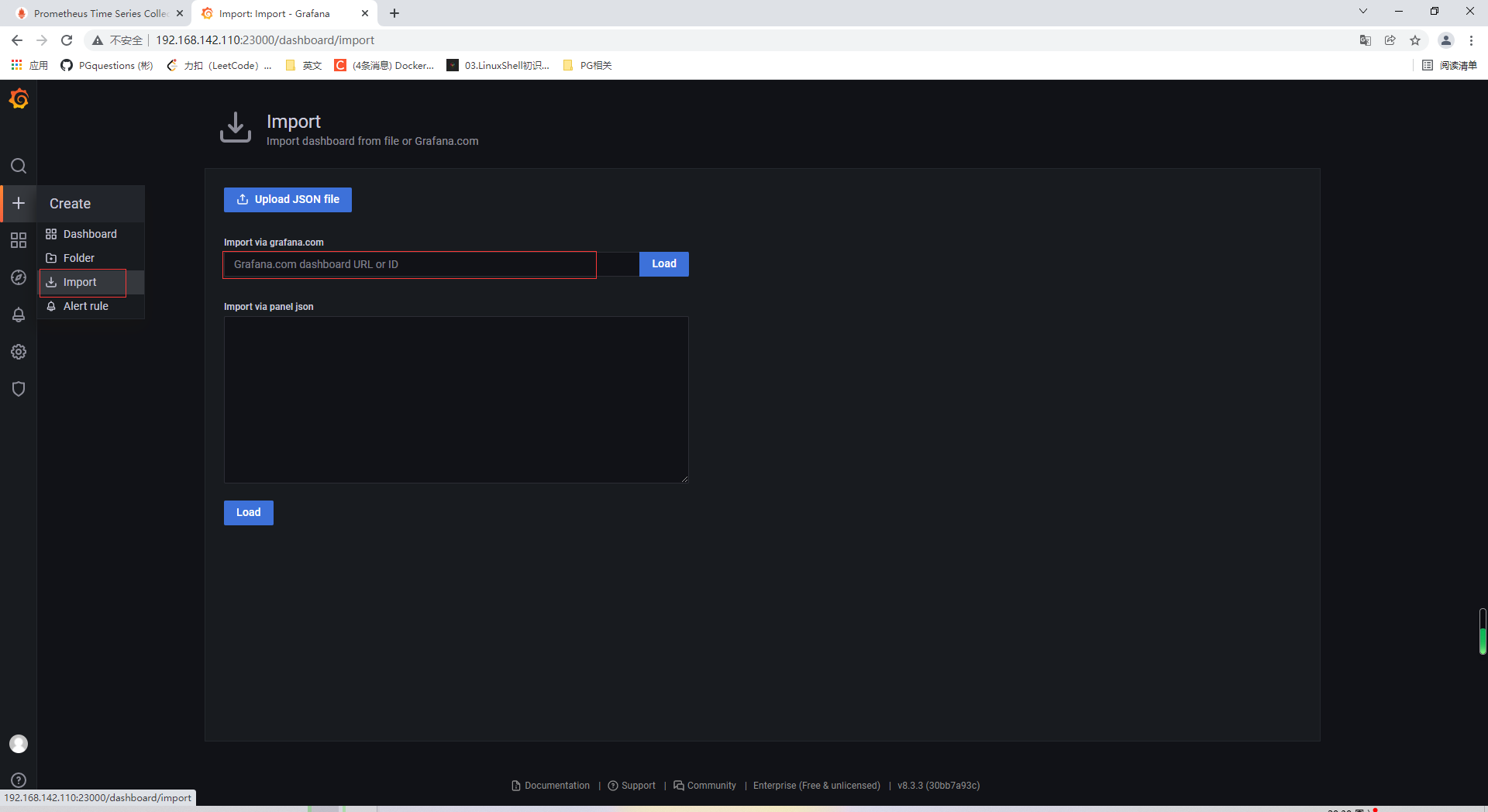Open the search dashboards magnifier icon
The height and width of the screenshot is (812, 1488).
(x=19, y=166)
